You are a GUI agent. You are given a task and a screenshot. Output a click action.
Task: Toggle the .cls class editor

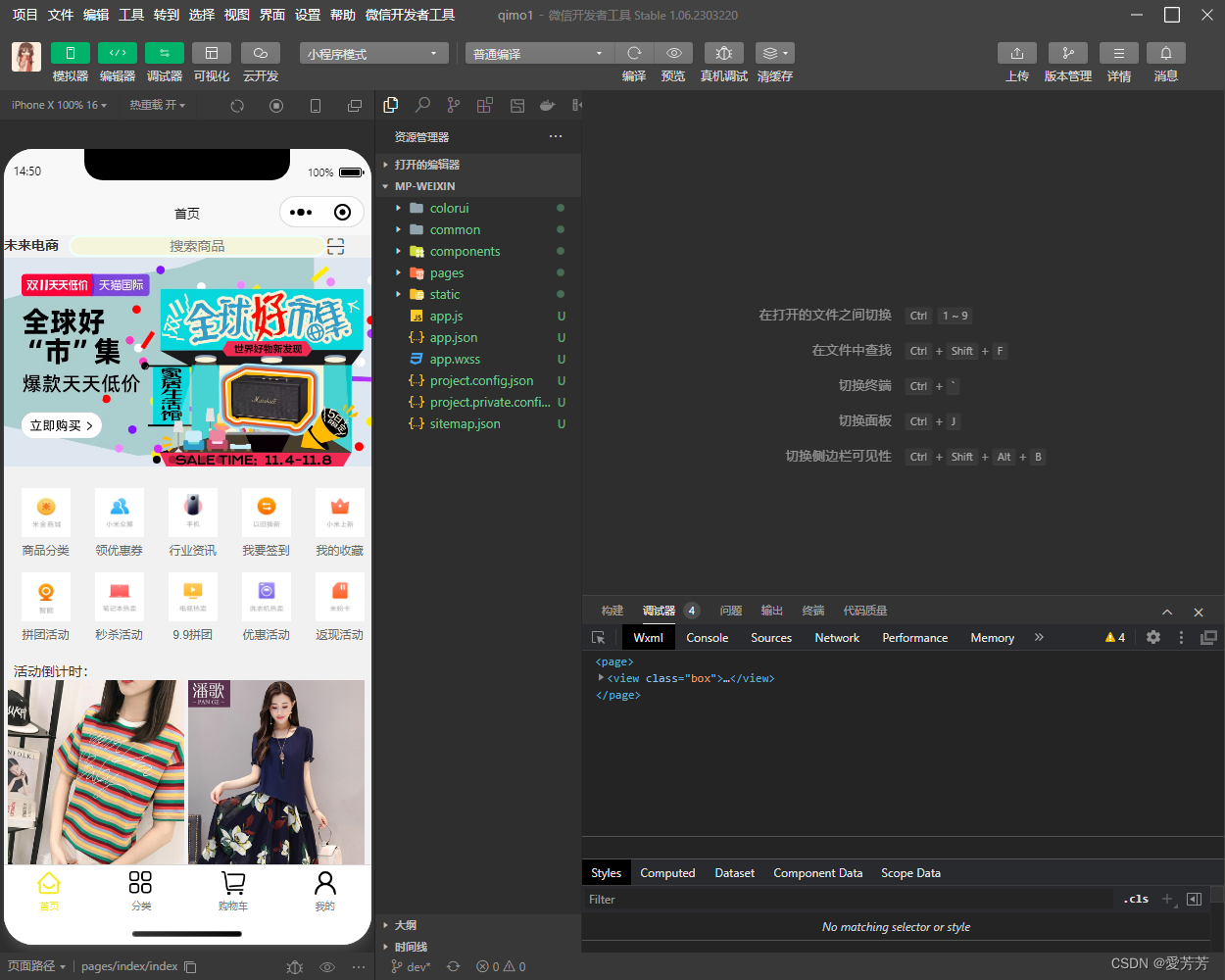(1137, 899)
